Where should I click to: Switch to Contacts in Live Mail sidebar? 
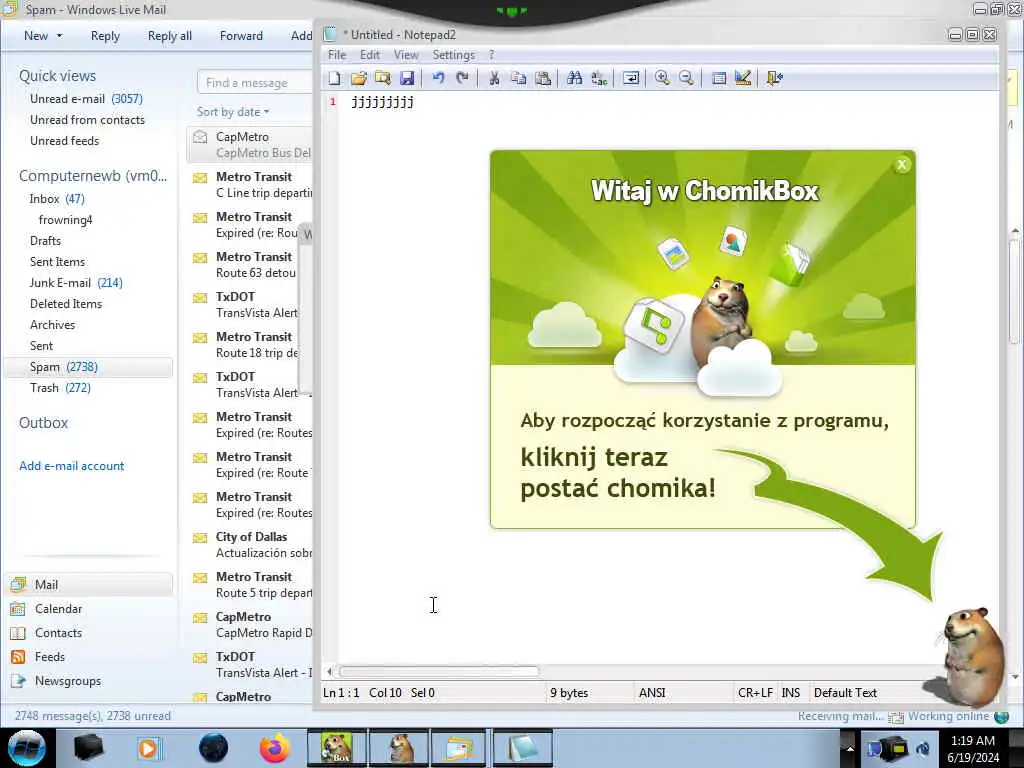coord(58,633)
